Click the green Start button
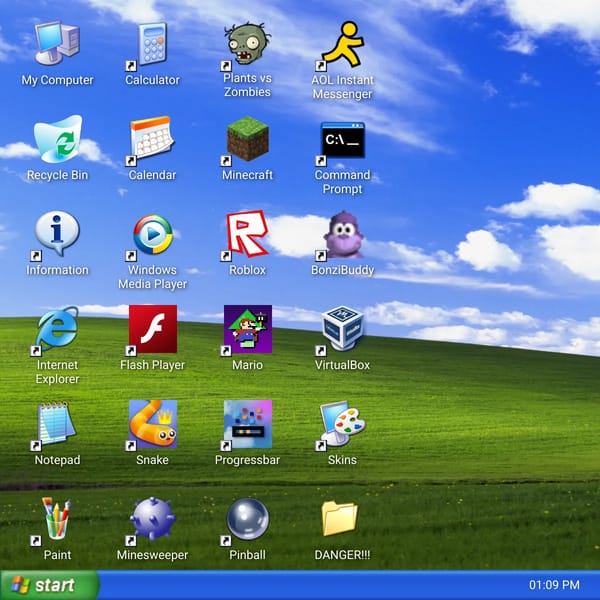This screenshot has height=600, width=600. pos(50,585)
